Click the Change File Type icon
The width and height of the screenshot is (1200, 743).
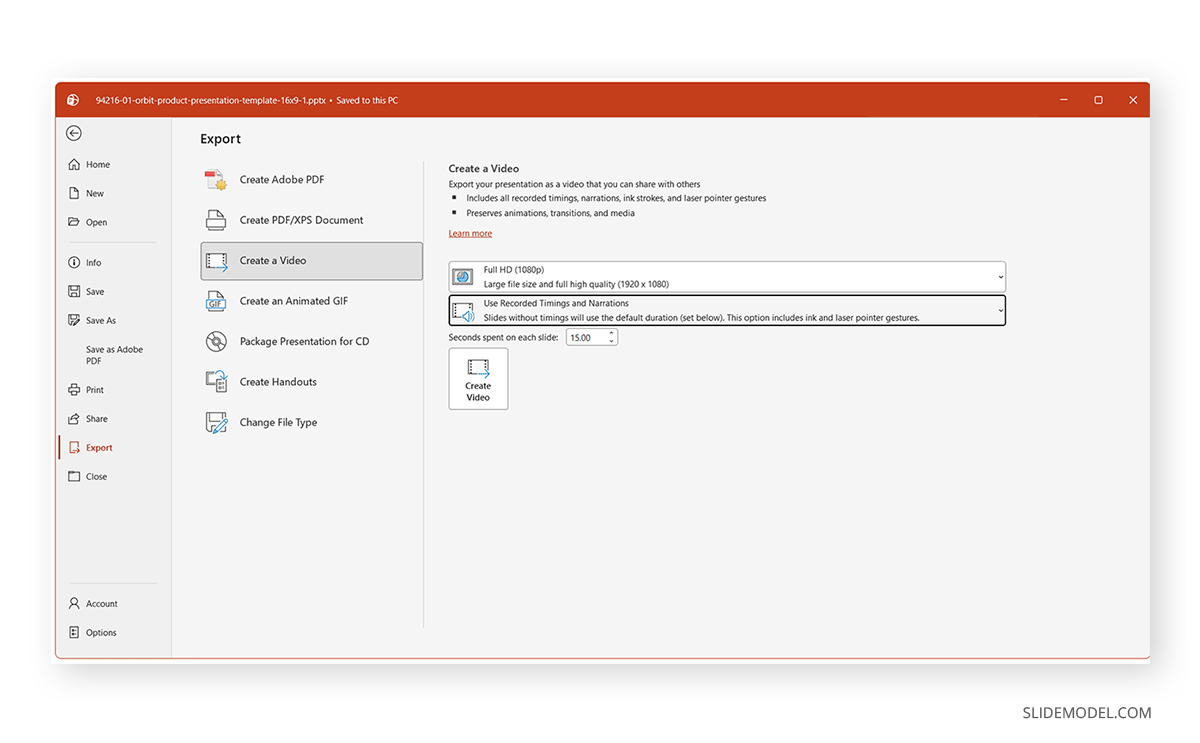pyautogui.click(x=216, y=422)
